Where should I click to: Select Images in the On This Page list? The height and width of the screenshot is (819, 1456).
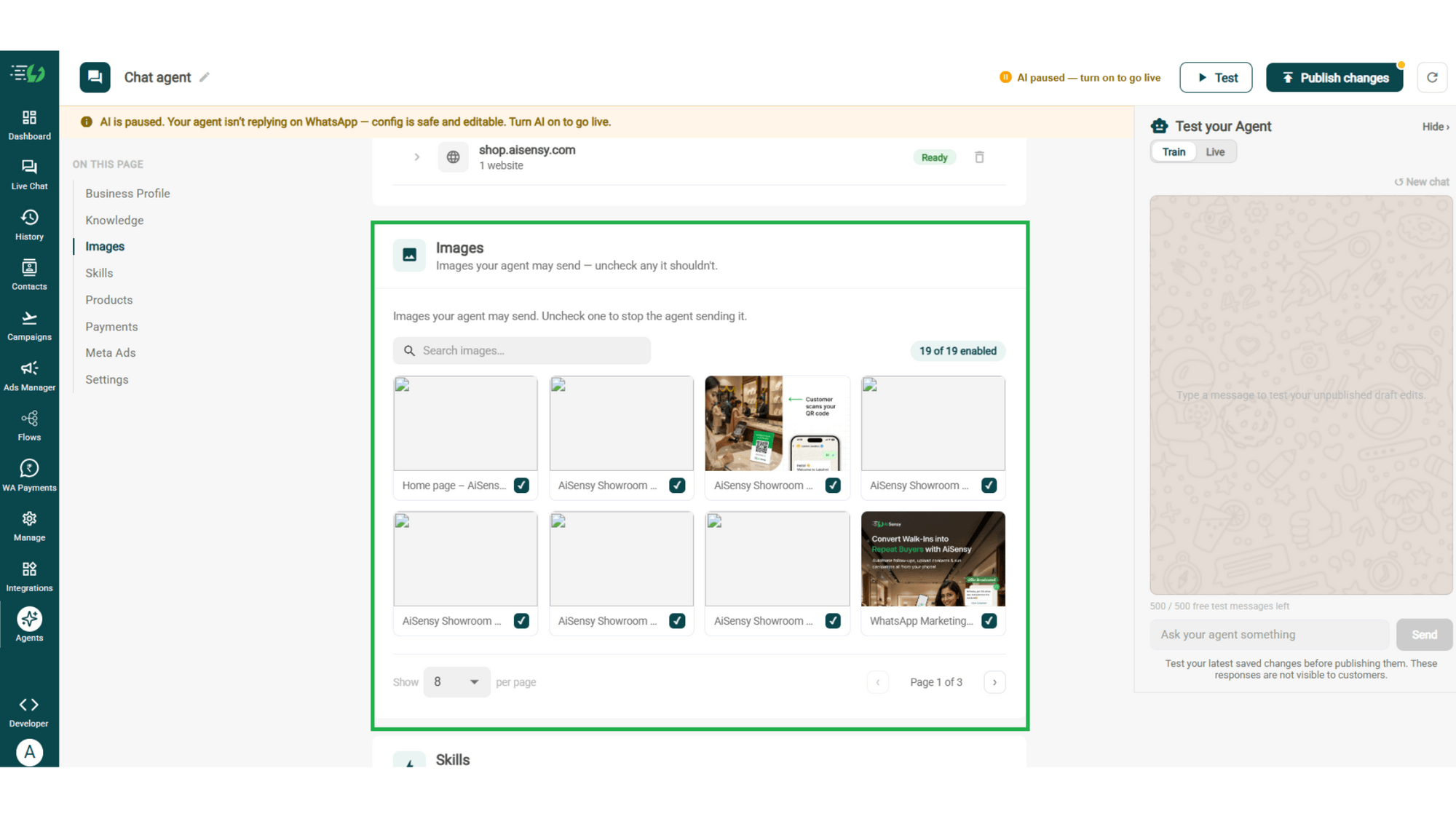[x=105, y=247]
